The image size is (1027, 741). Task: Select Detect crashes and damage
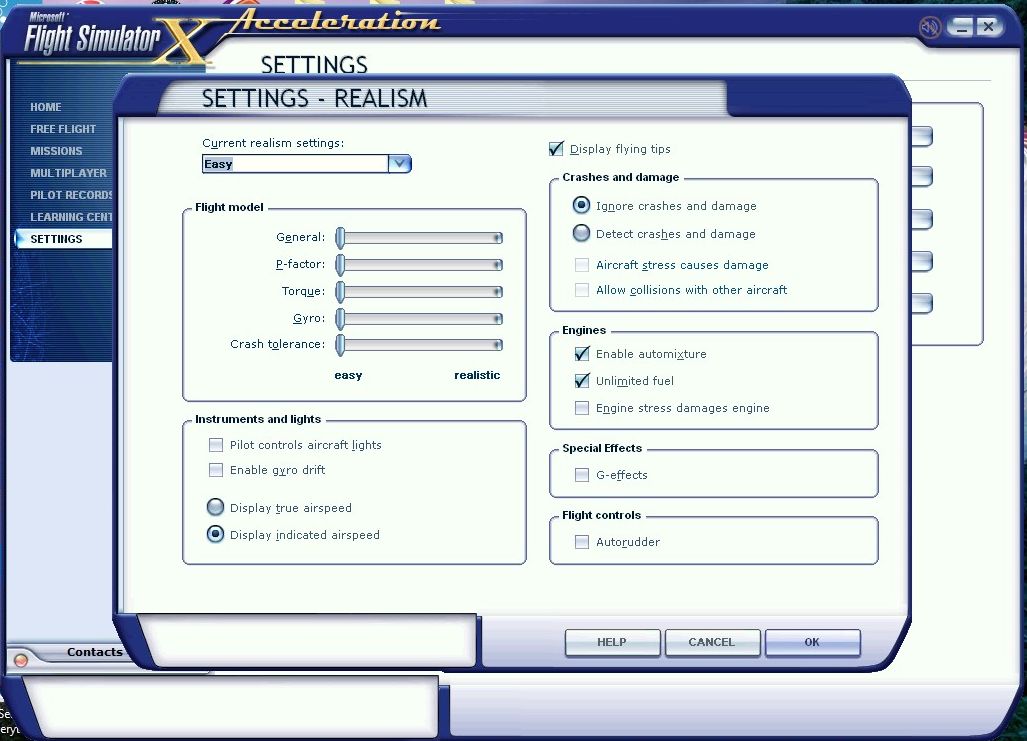point(581,233)
